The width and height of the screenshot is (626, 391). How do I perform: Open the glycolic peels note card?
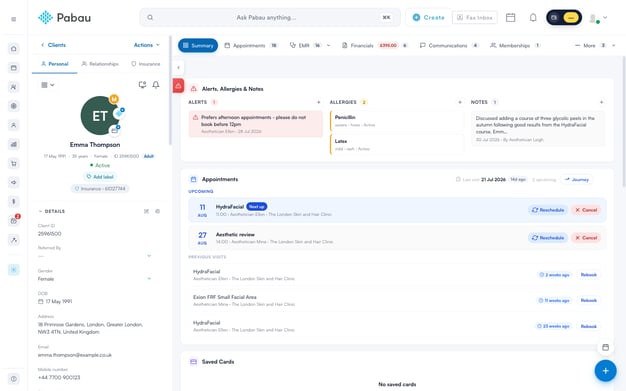click(x=538, y=129)
